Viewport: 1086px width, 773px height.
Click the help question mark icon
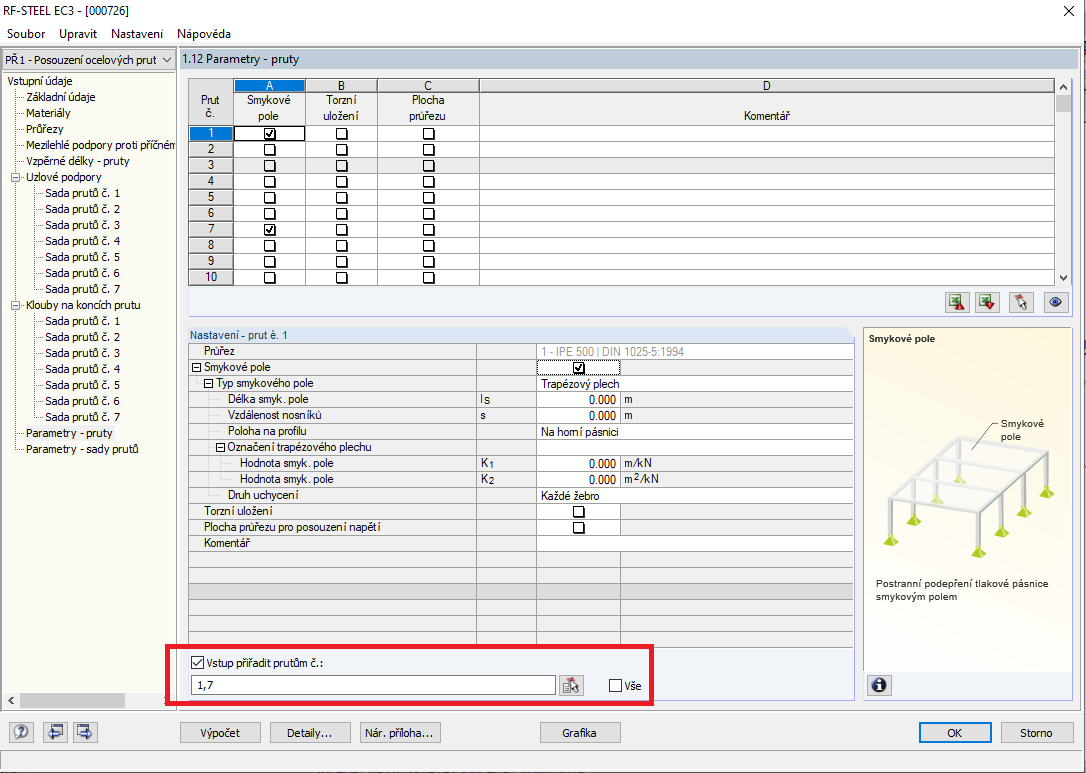point(21,732)
